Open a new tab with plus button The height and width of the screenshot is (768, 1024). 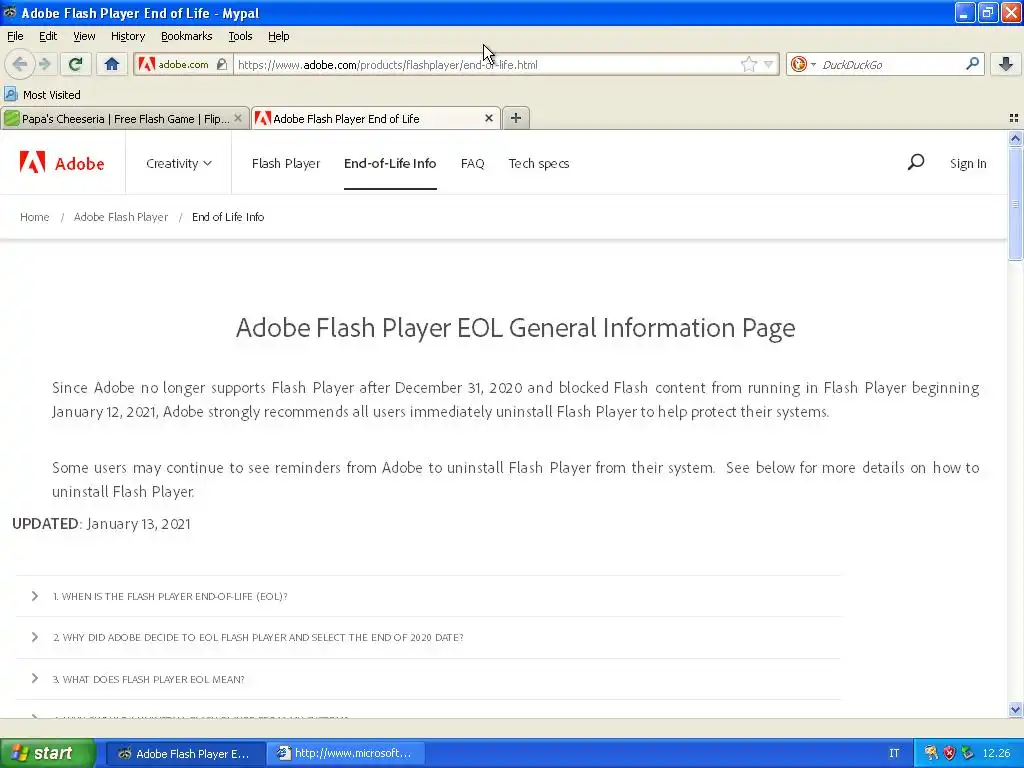[515, 118]
